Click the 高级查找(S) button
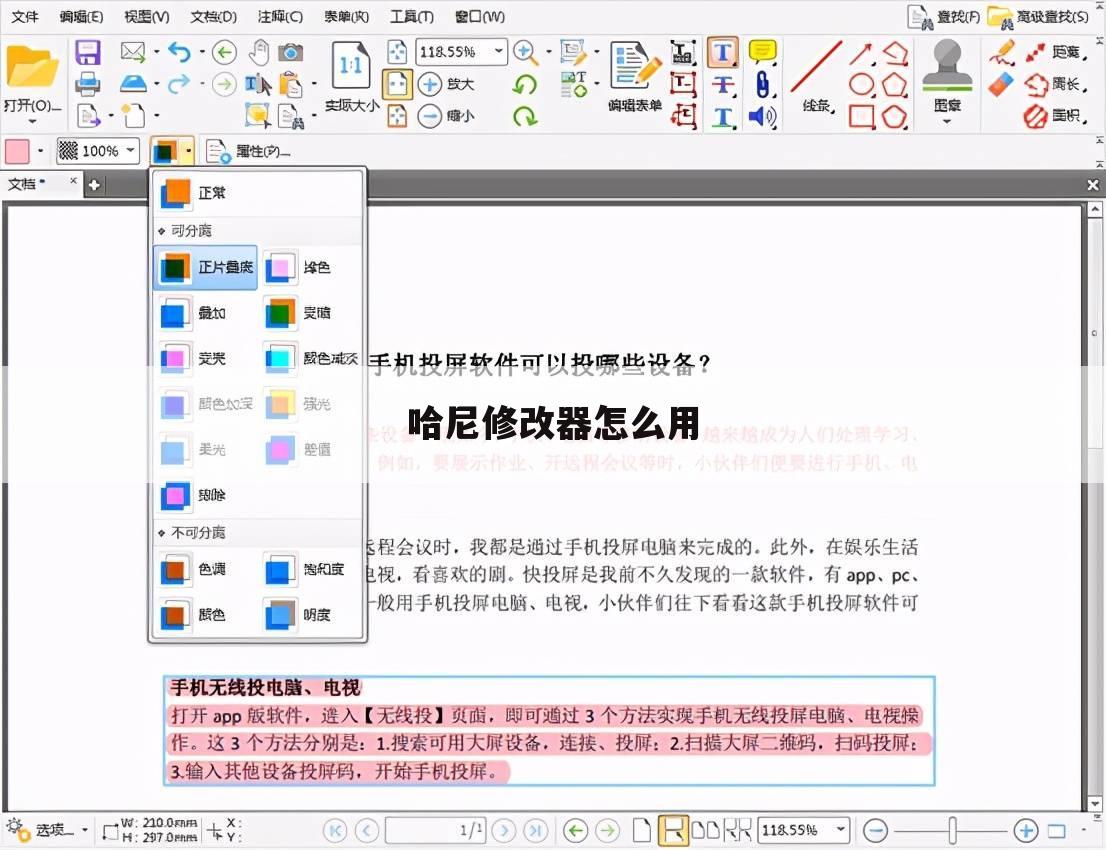The image size is (1106, 850). (1038, 17)
